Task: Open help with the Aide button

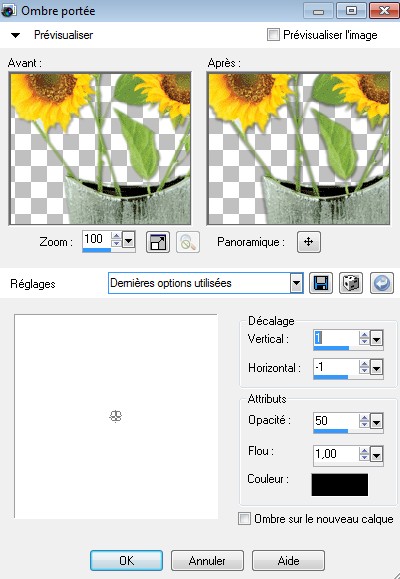Action: tap(288, 561)
